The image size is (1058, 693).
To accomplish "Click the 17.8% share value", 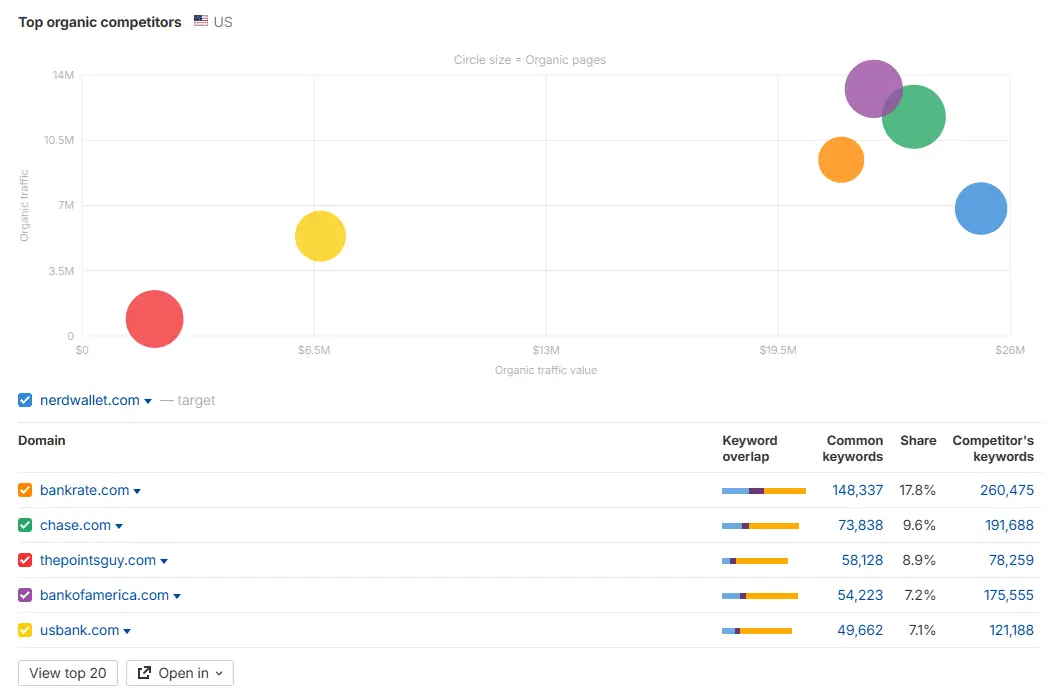I will coord(918,490).
